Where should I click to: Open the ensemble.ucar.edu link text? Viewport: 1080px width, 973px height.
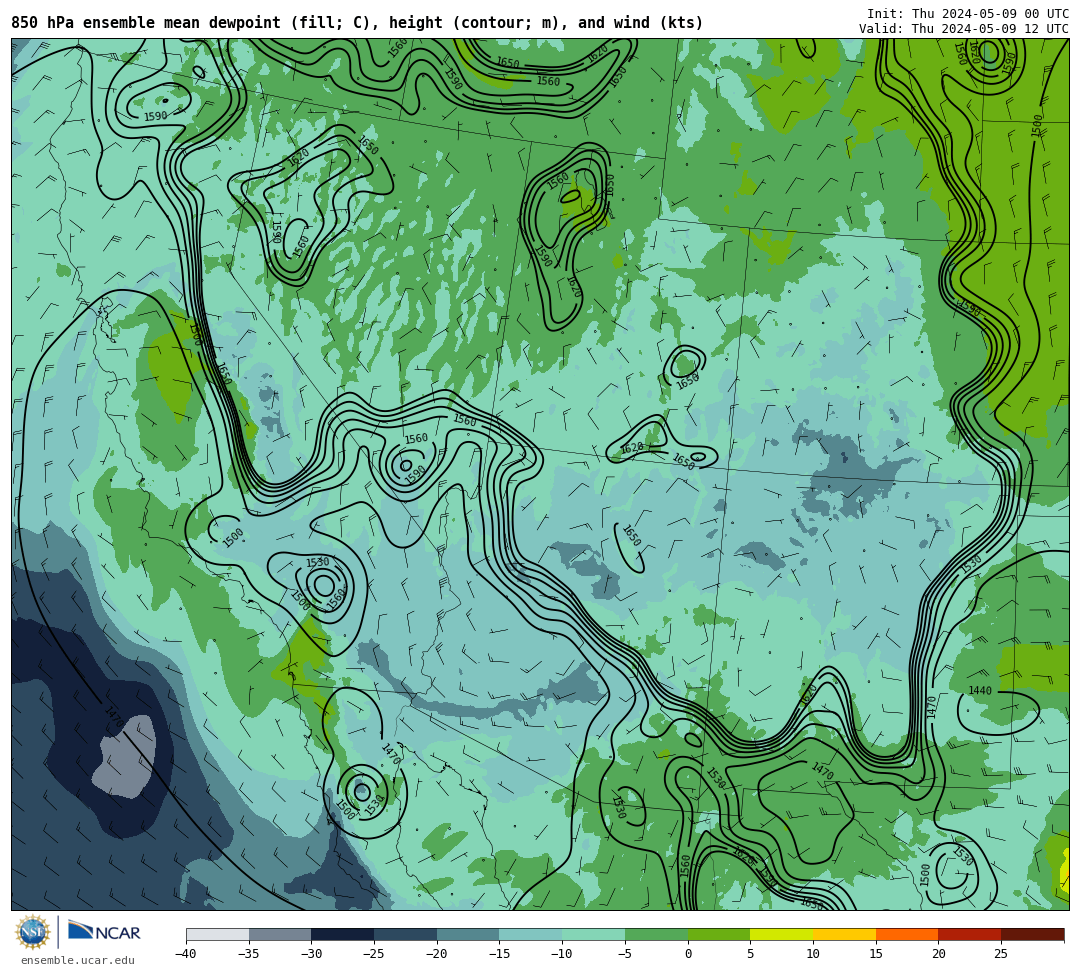click(x=78, y=960)
